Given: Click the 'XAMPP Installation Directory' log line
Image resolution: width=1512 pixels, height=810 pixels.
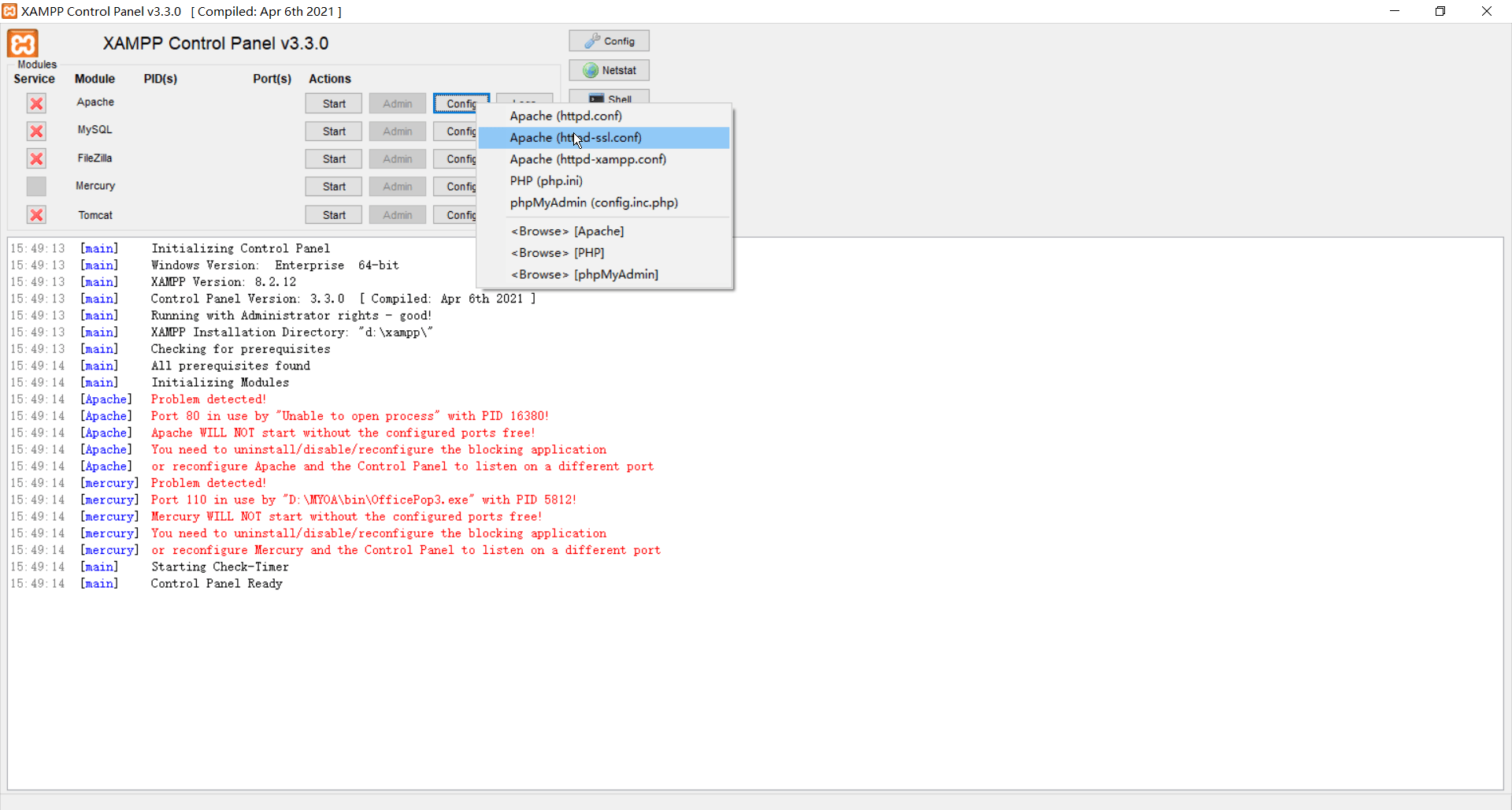Looking at the screenshot, I should click(292, 333).
